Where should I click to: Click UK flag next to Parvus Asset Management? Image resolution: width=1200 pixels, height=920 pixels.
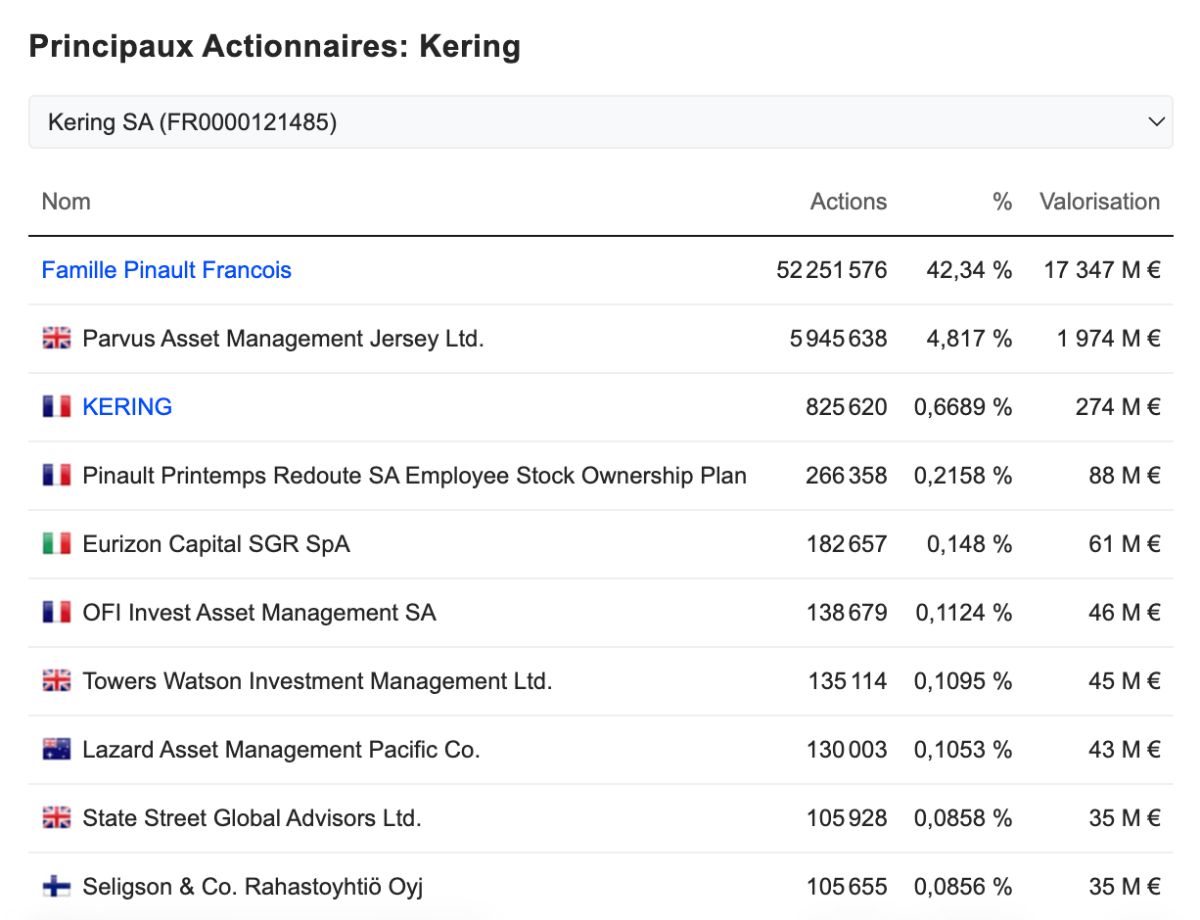click(57, 339)
